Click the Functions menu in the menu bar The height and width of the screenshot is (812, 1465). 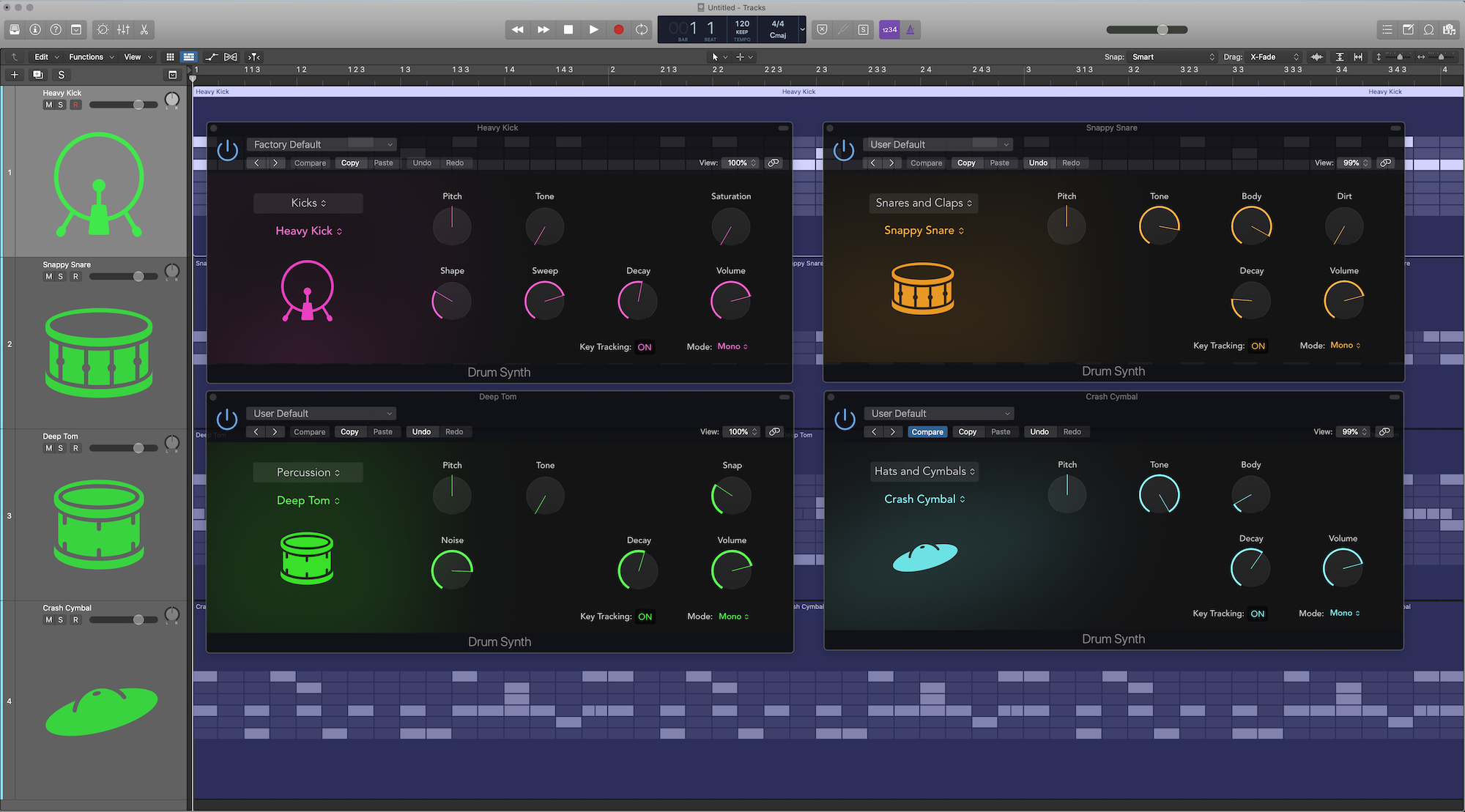[x=87, y=56]
